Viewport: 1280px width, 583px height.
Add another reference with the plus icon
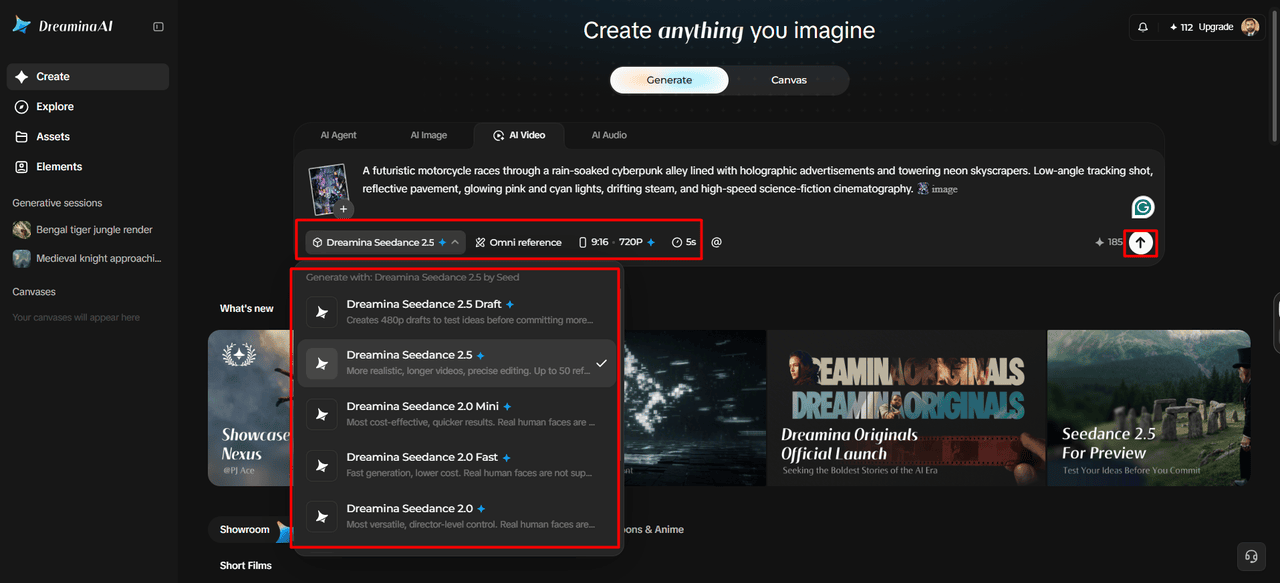343,209
